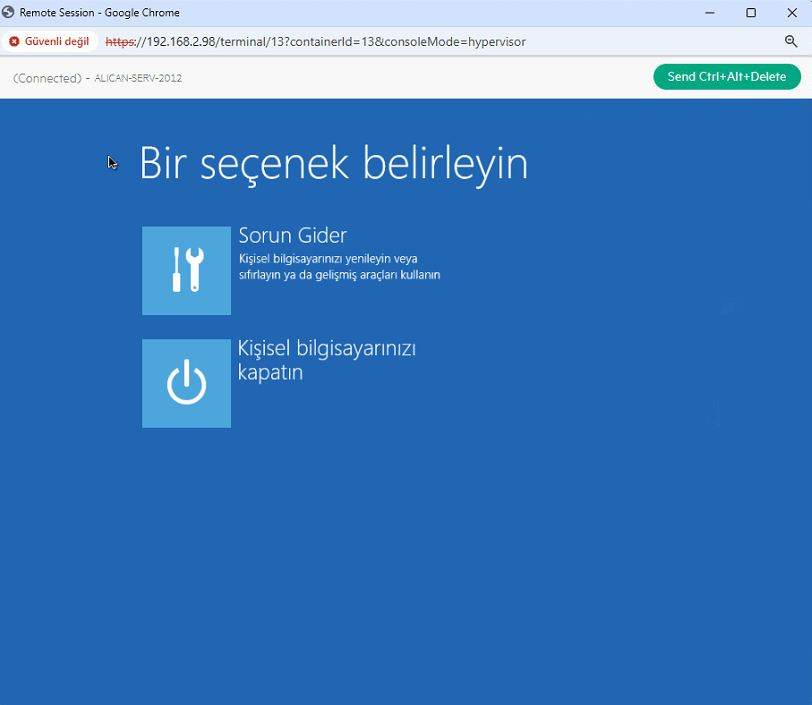
Task: Minimize the Remote Session window
Action: point(709,12)
